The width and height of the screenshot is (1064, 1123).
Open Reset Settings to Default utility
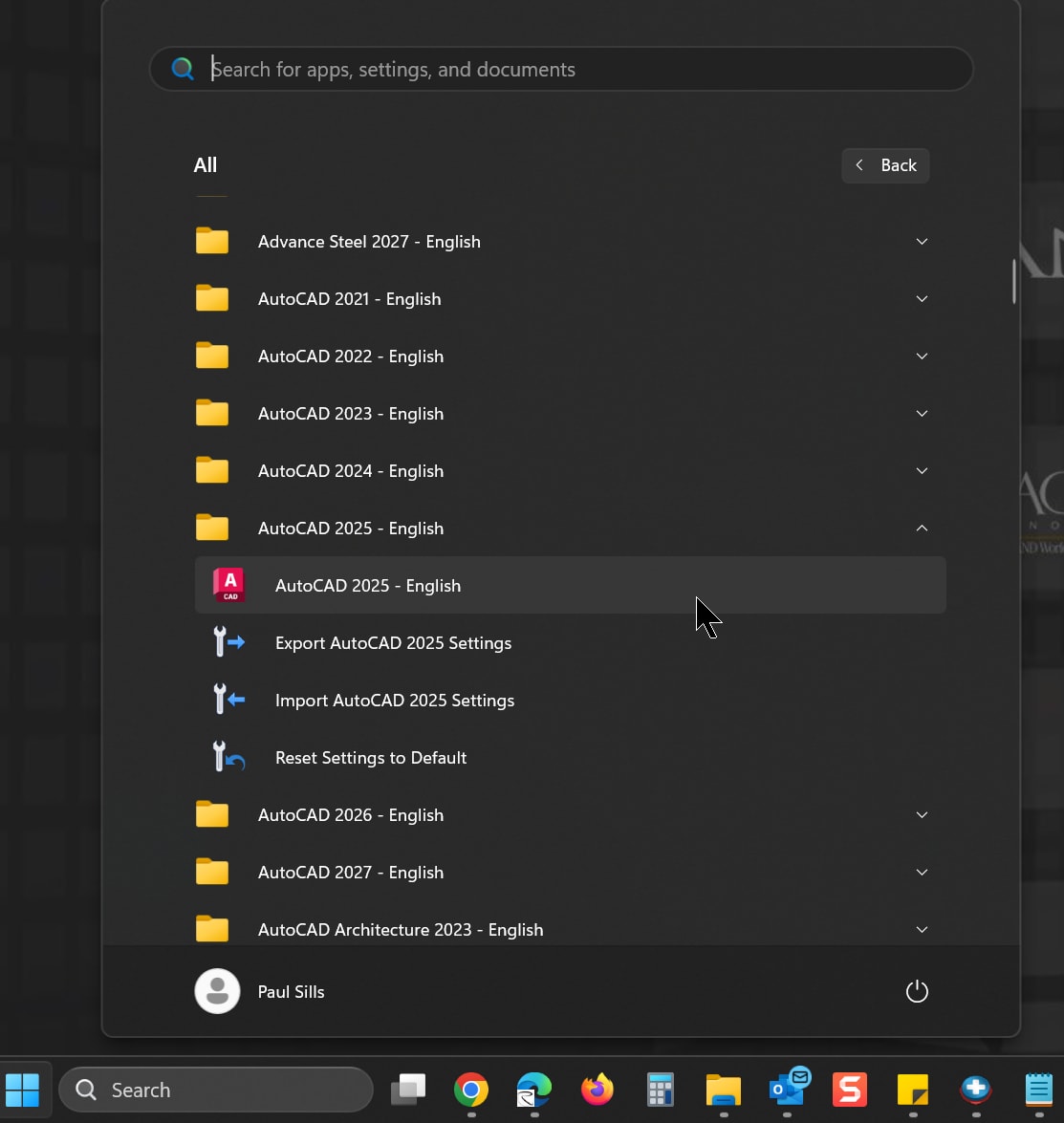pos(571,757)
